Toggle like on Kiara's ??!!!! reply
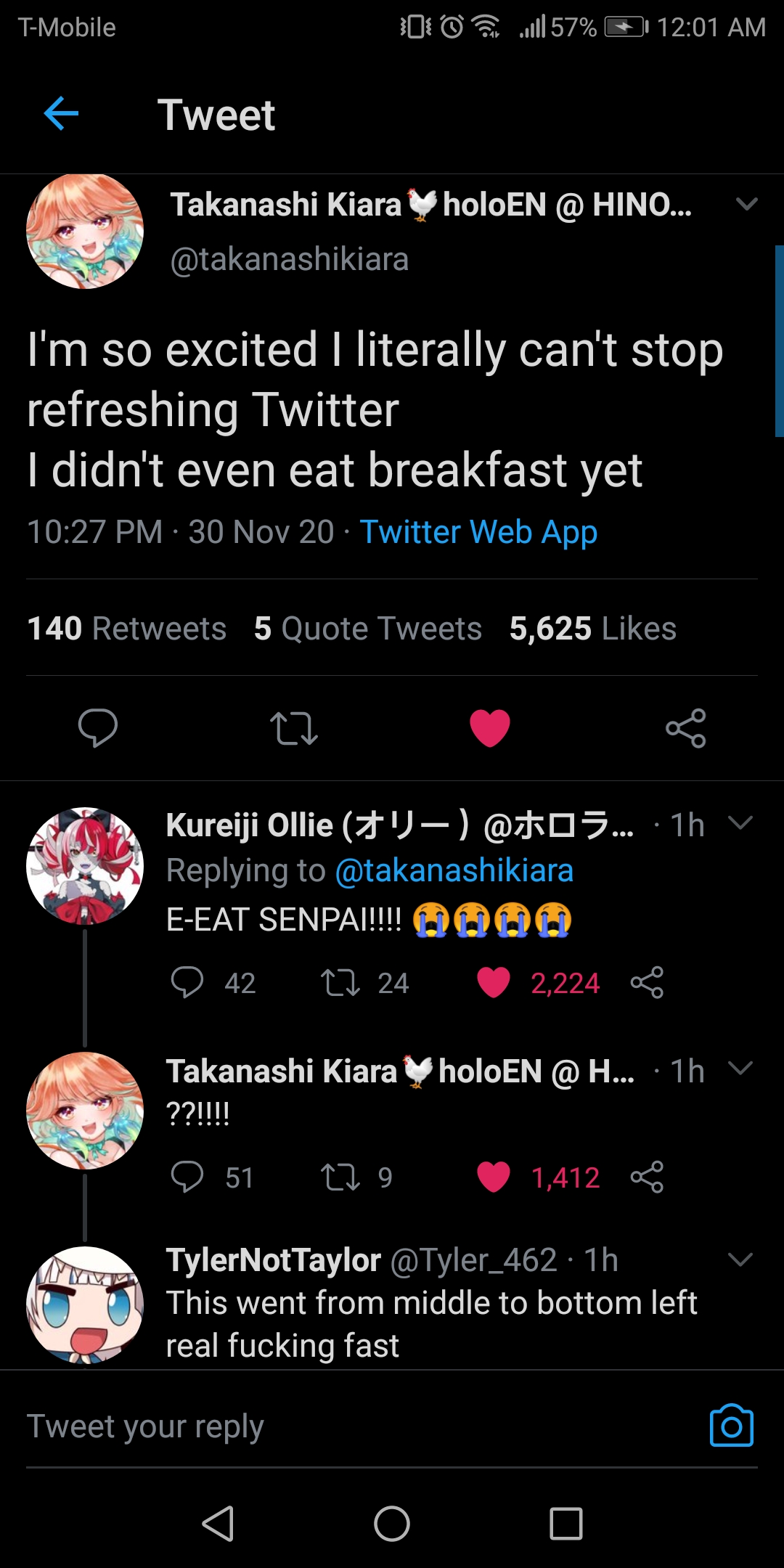The width and height of the screenshot is (784, 1568). click(494, 1177)
